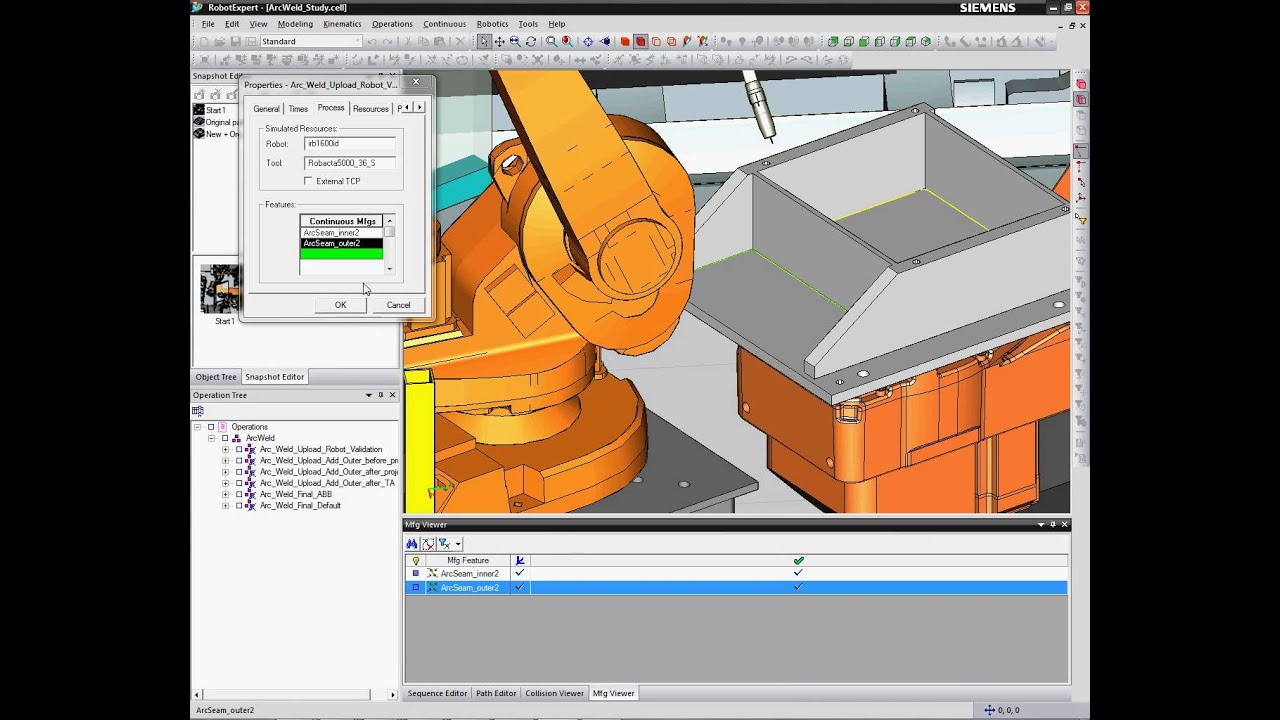Click the Open folder icon in toolbar
Viewport: 1280px width, 720px height.
(220, 41)
